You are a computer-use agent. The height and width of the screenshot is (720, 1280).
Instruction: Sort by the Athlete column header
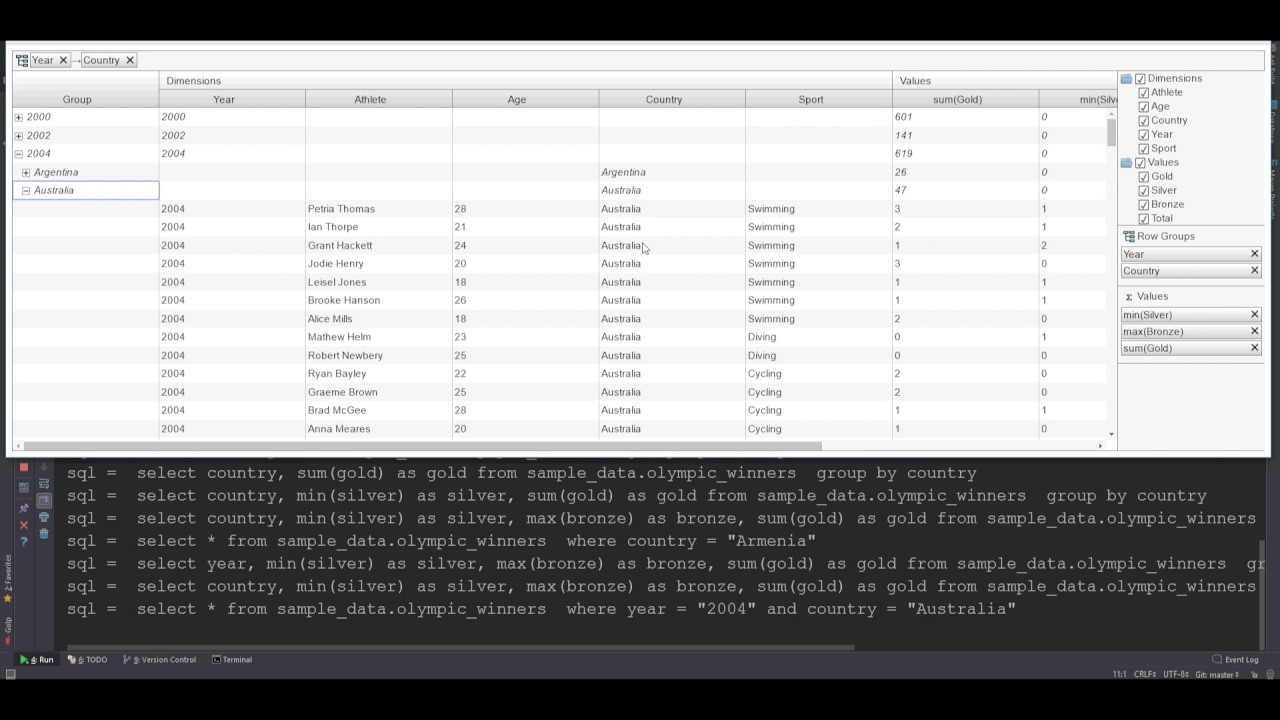[379, 99]
